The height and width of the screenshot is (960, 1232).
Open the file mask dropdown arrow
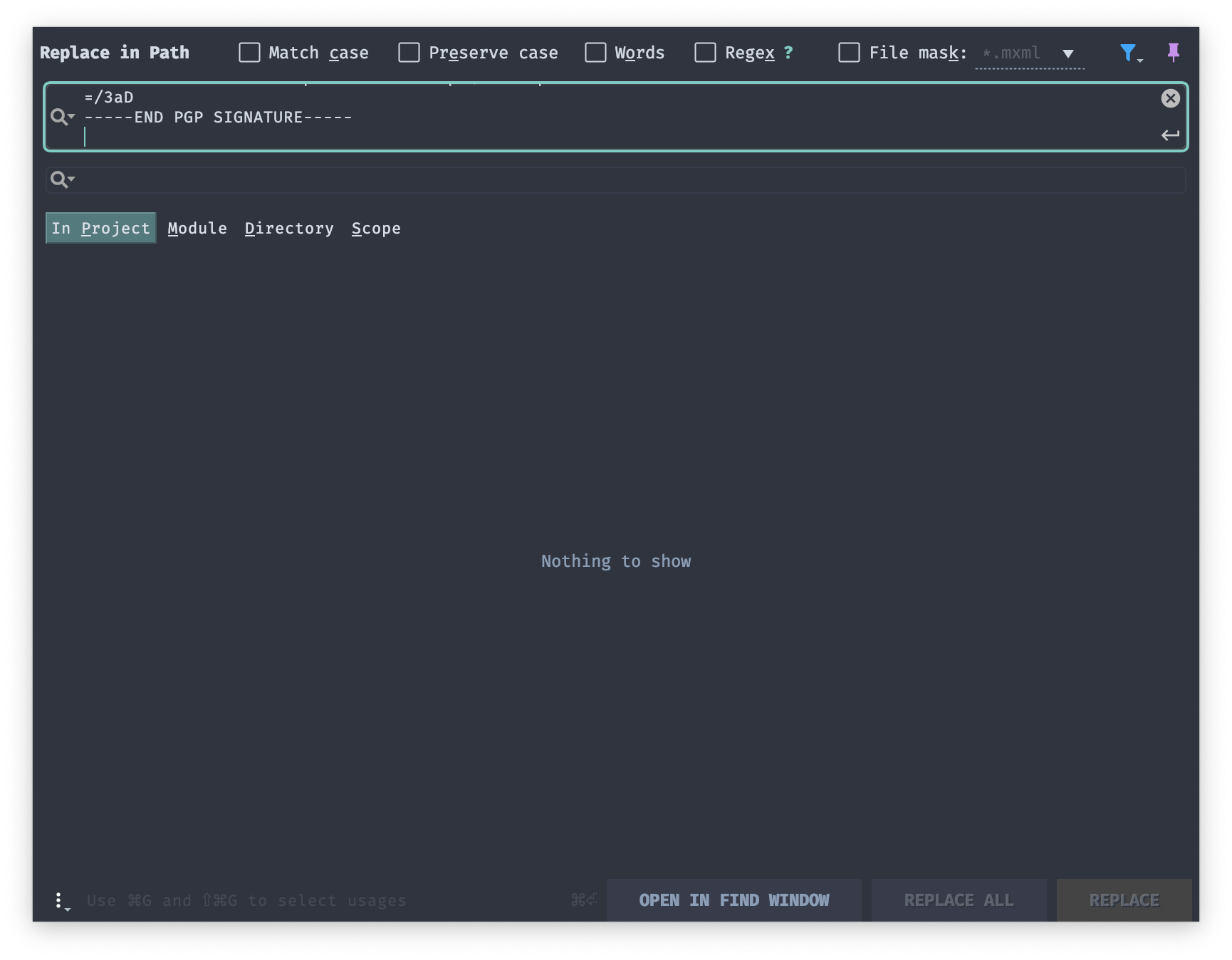pos(1068,53)
